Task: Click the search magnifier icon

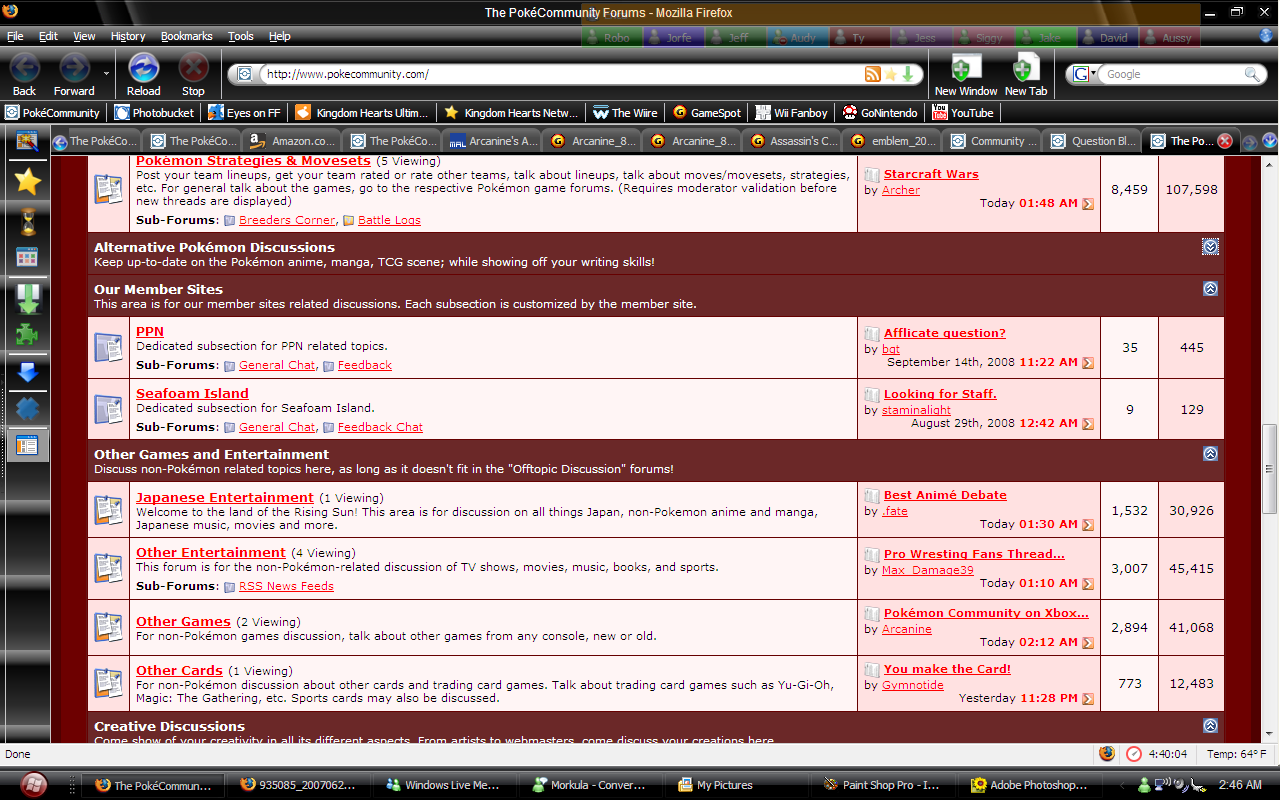Action: click(1253, 74)
